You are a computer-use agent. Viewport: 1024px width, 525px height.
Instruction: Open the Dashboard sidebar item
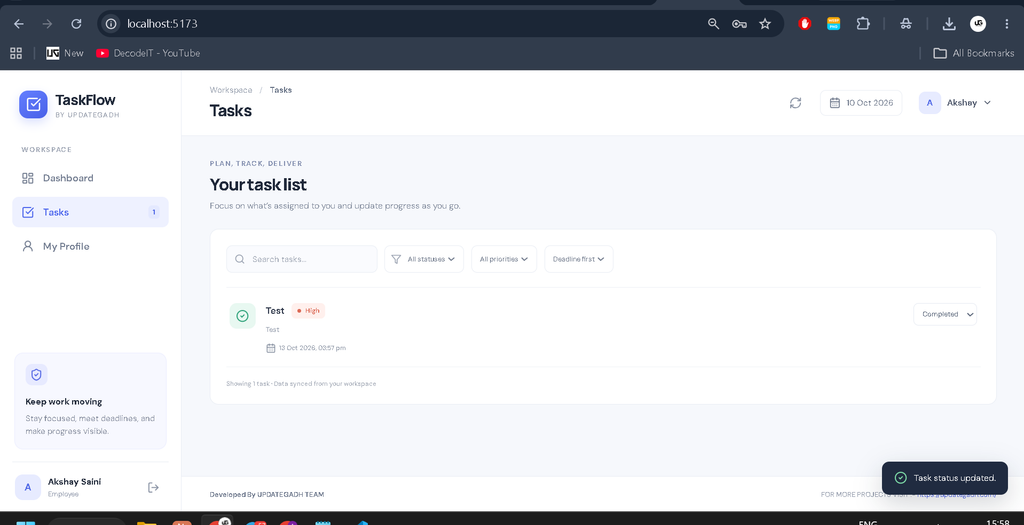click(90, 178)
